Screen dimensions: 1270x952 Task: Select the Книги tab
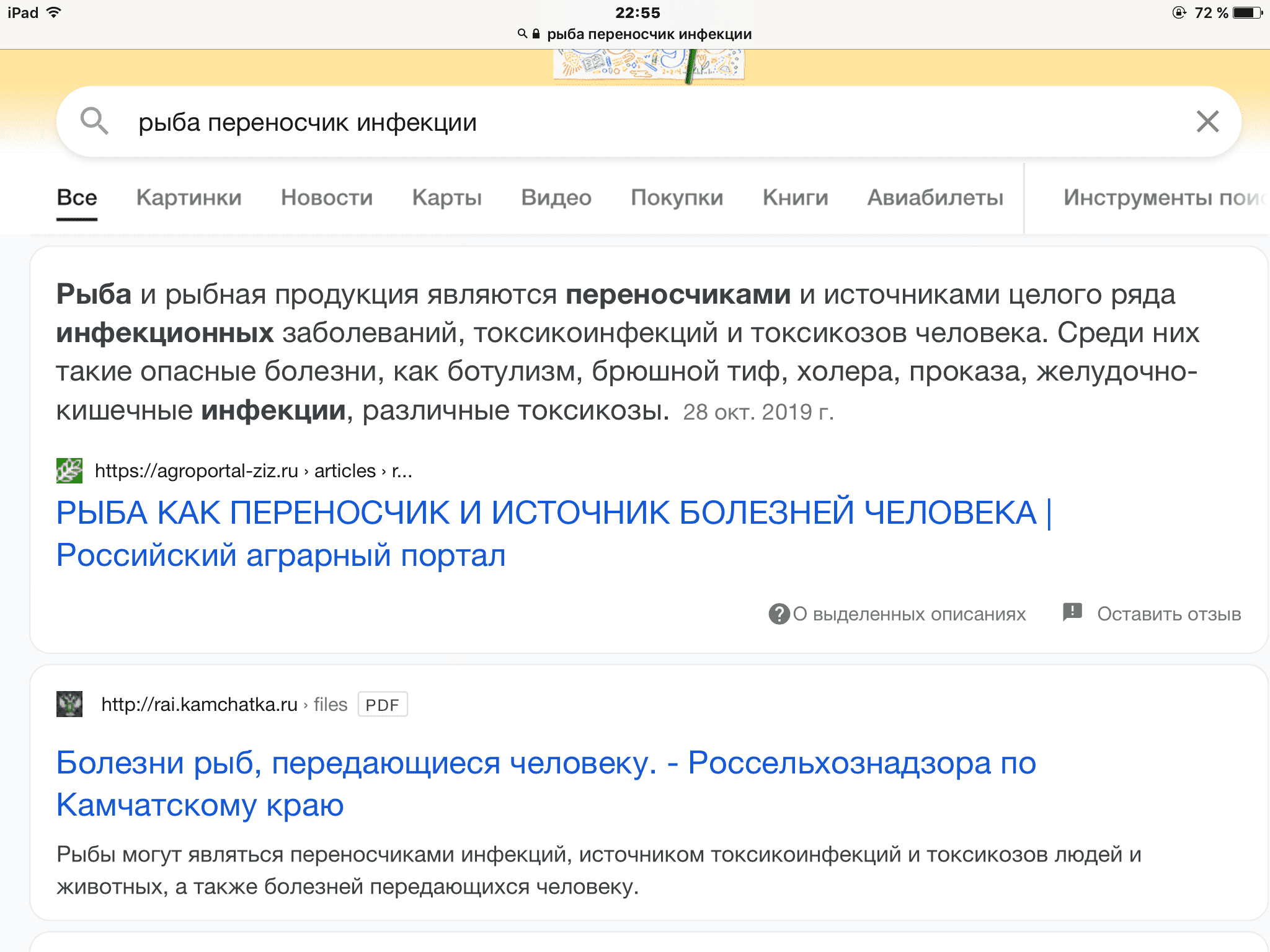(x=795, y=198)
